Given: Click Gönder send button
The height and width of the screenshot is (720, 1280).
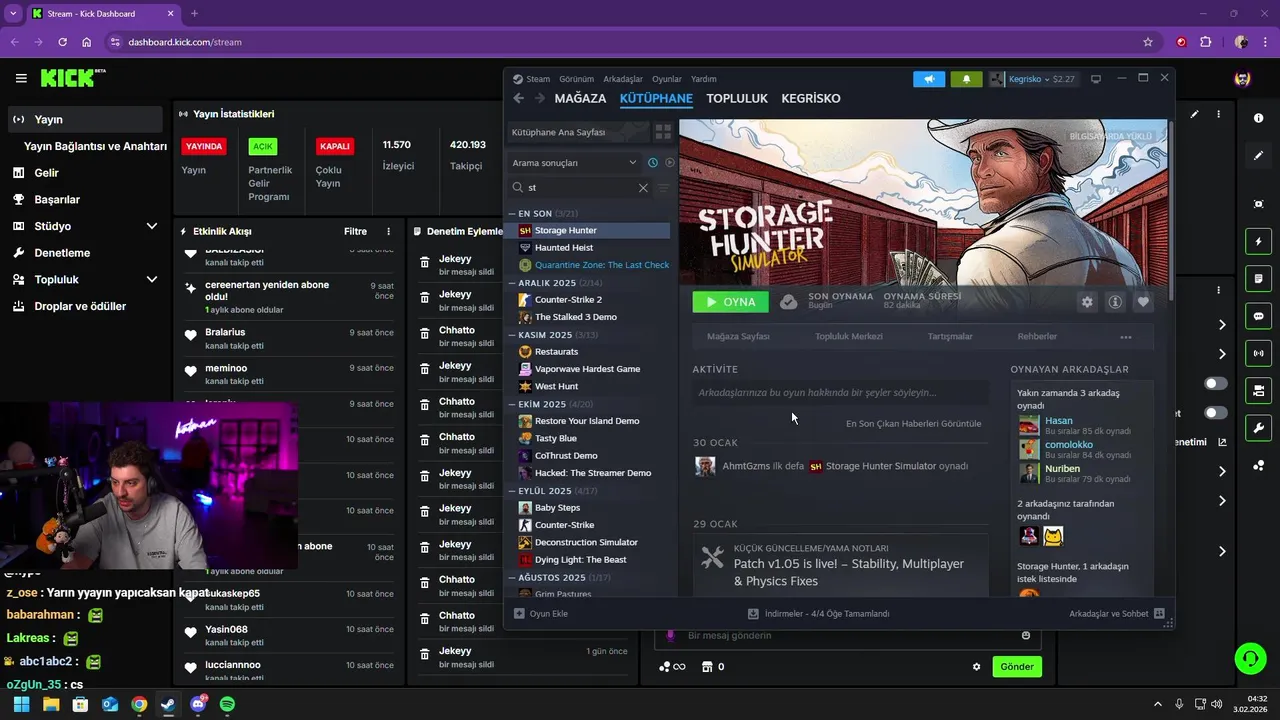Looking at the screenshot, I should pyautogui.click(x=1017, y=667).
